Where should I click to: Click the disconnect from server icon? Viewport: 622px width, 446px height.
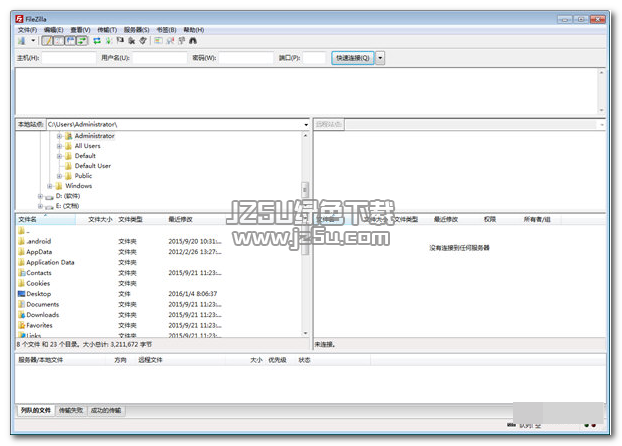click(132, 40)
